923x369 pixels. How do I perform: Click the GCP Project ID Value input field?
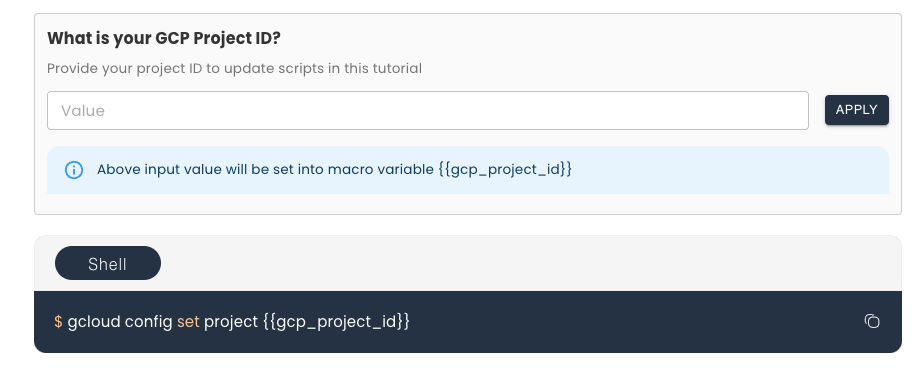click(x=427, y=111)
